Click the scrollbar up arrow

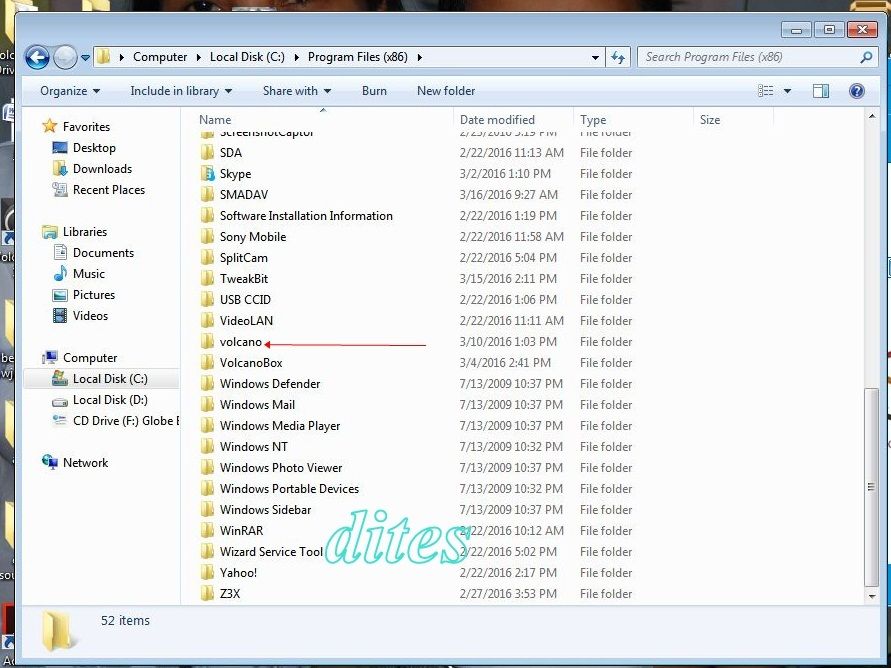(x=871, y=116)
